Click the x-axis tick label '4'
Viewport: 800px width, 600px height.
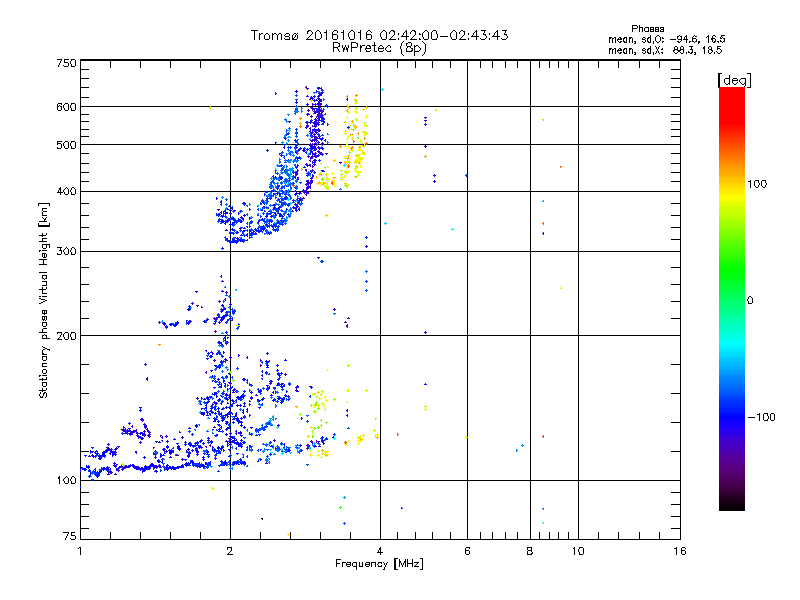coord(380,551)
